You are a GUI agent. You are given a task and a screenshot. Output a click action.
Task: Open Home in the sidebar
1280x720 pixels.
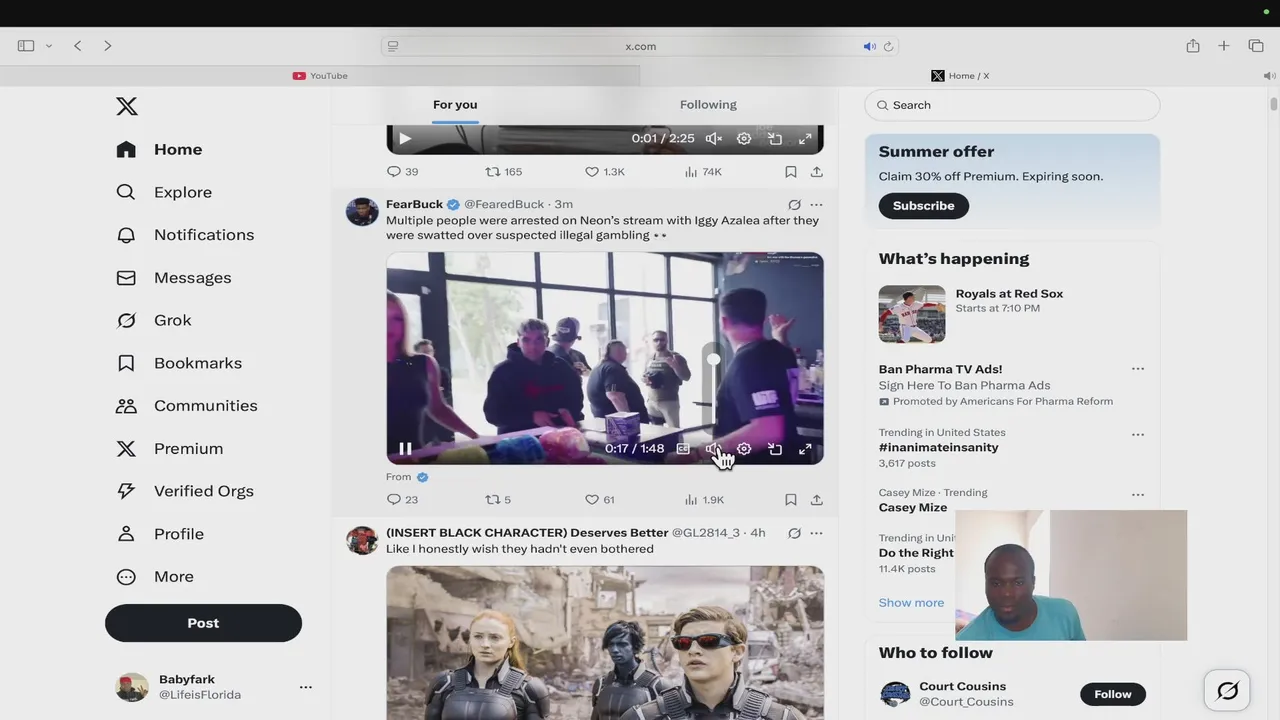click(x=159, y=149)
